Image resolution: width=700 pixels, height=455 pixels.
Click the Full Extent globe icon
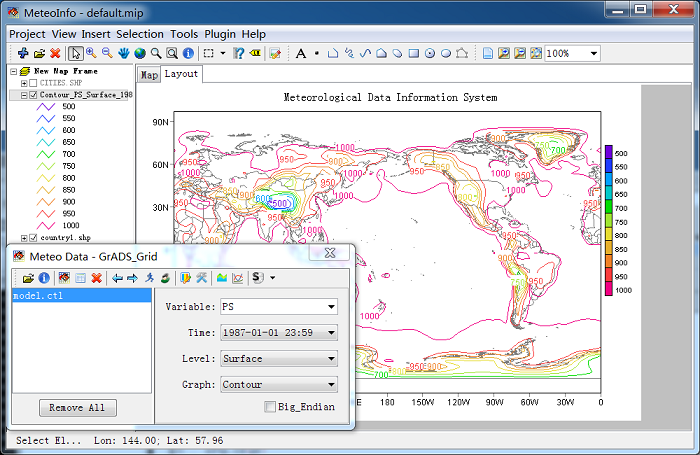click(140, 54)
